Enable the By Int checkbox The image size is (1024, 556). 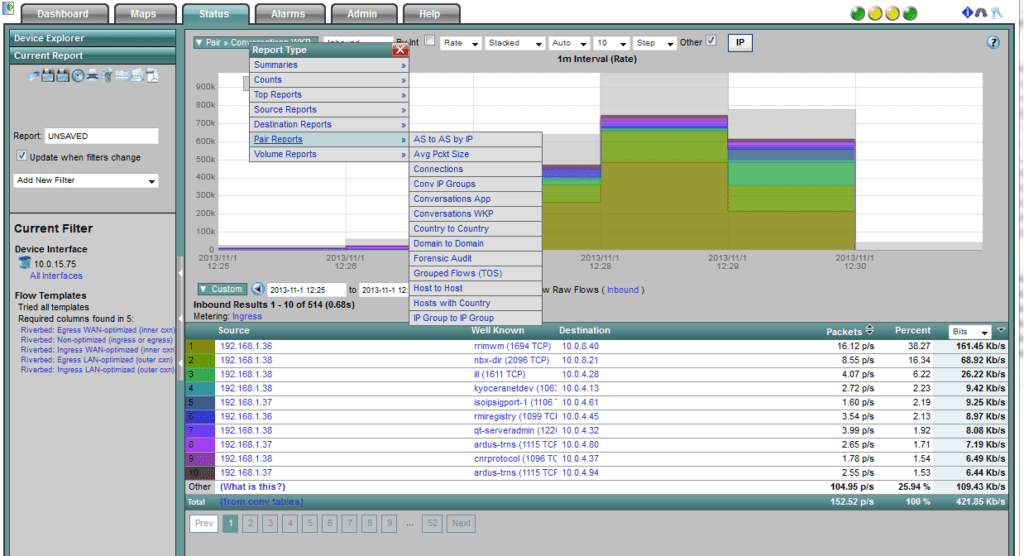[x=429, y=42]
